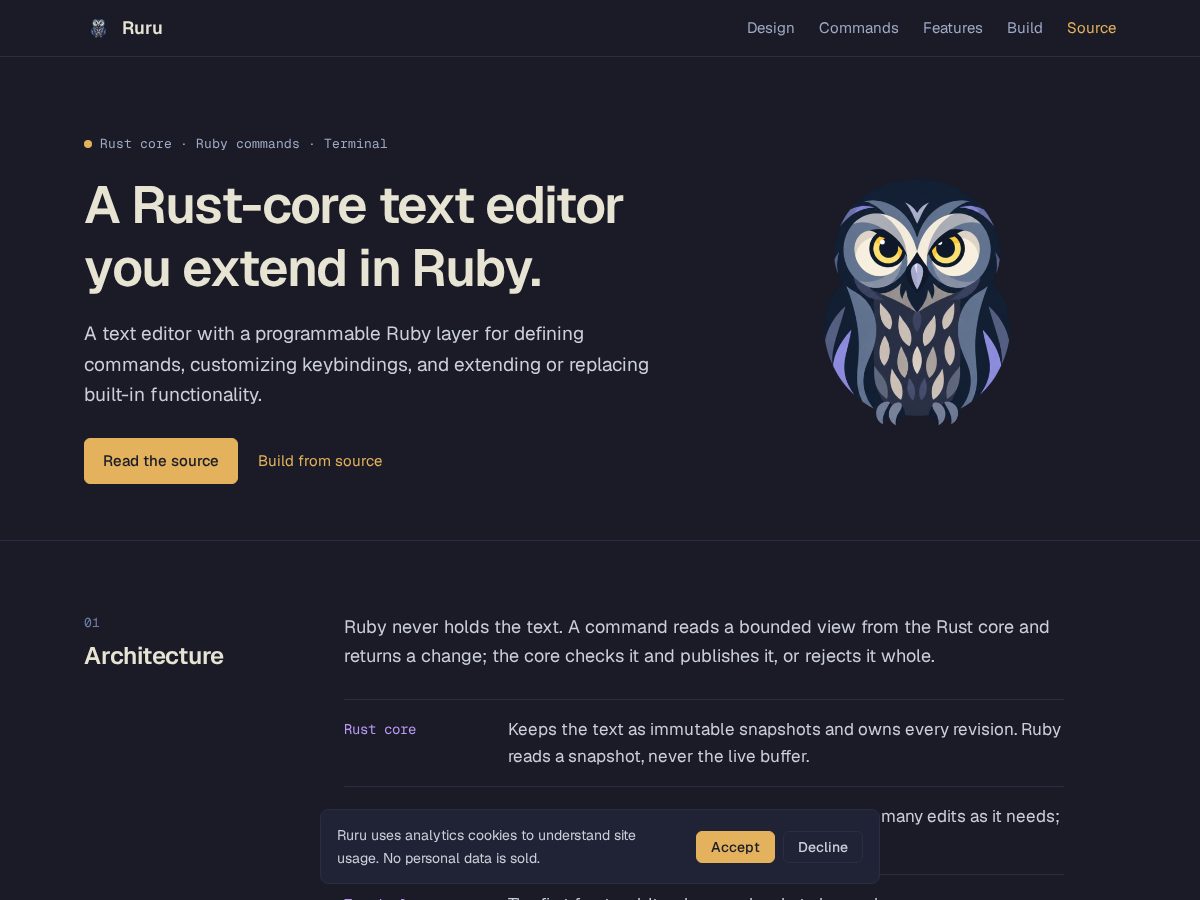Click the headline 'A Rust-core text editor'
1200x900 pixels.
click(x=354, y=205)
